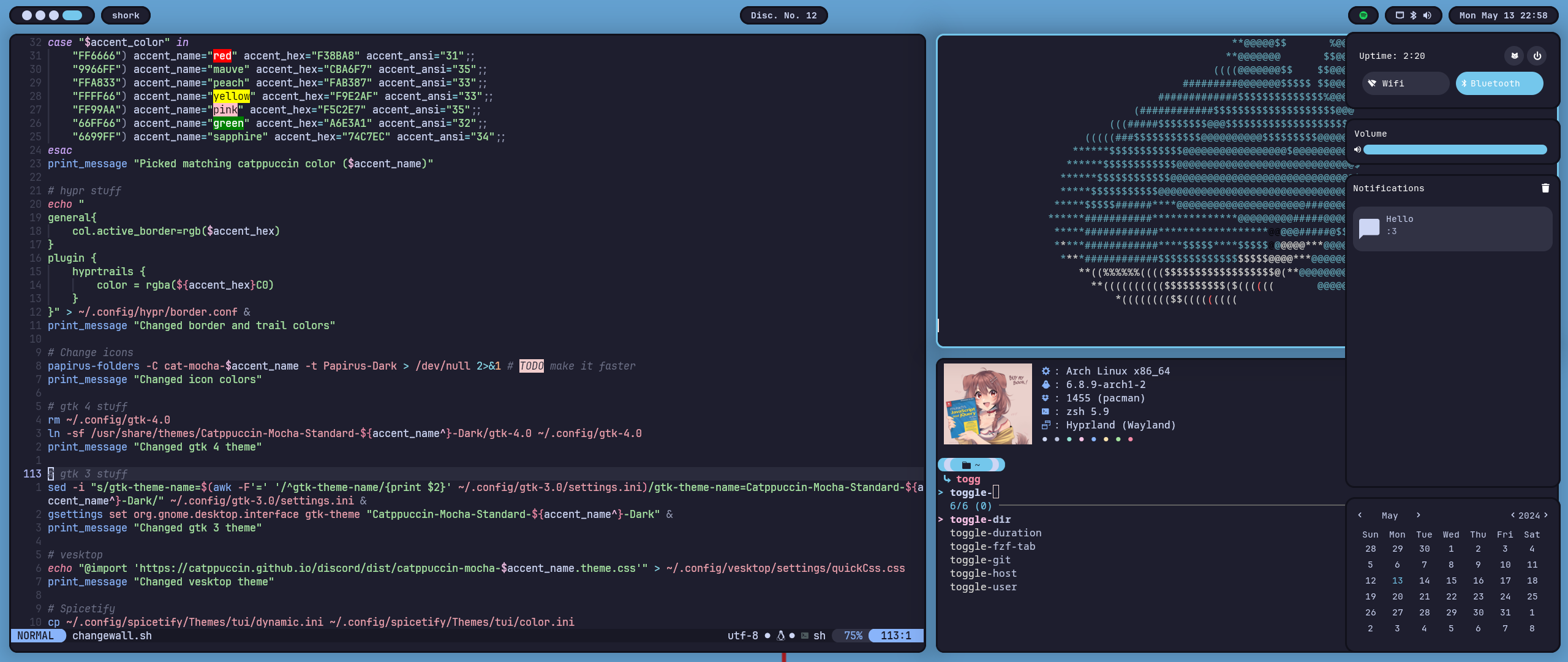Image resolution: width=1568 pixels, height=662 pixels.
Task: Select toggle-host in the completion list
Action: coord(983,573)
